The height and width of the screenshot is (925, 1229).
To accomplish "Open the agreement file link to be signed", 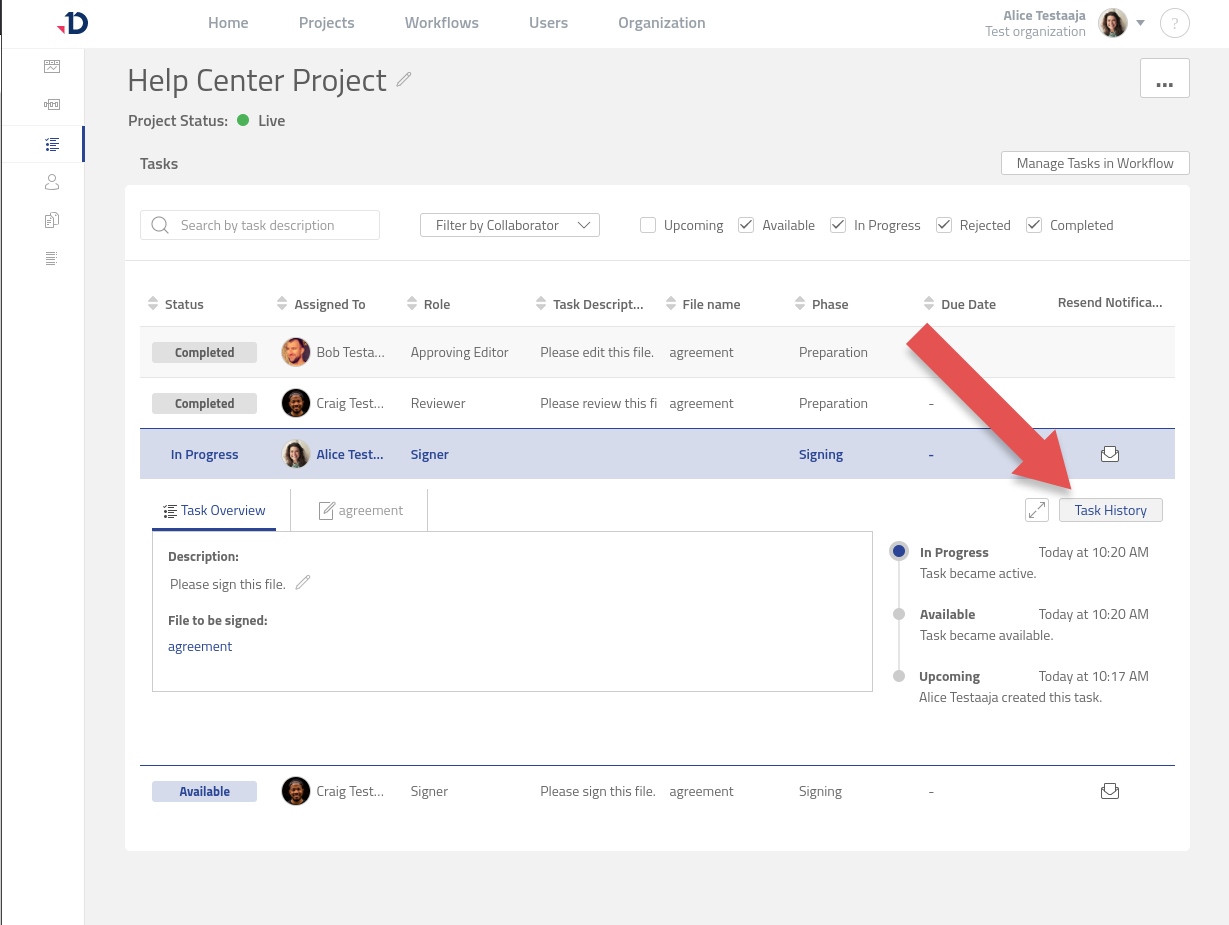I will click(x=200, y=646).
